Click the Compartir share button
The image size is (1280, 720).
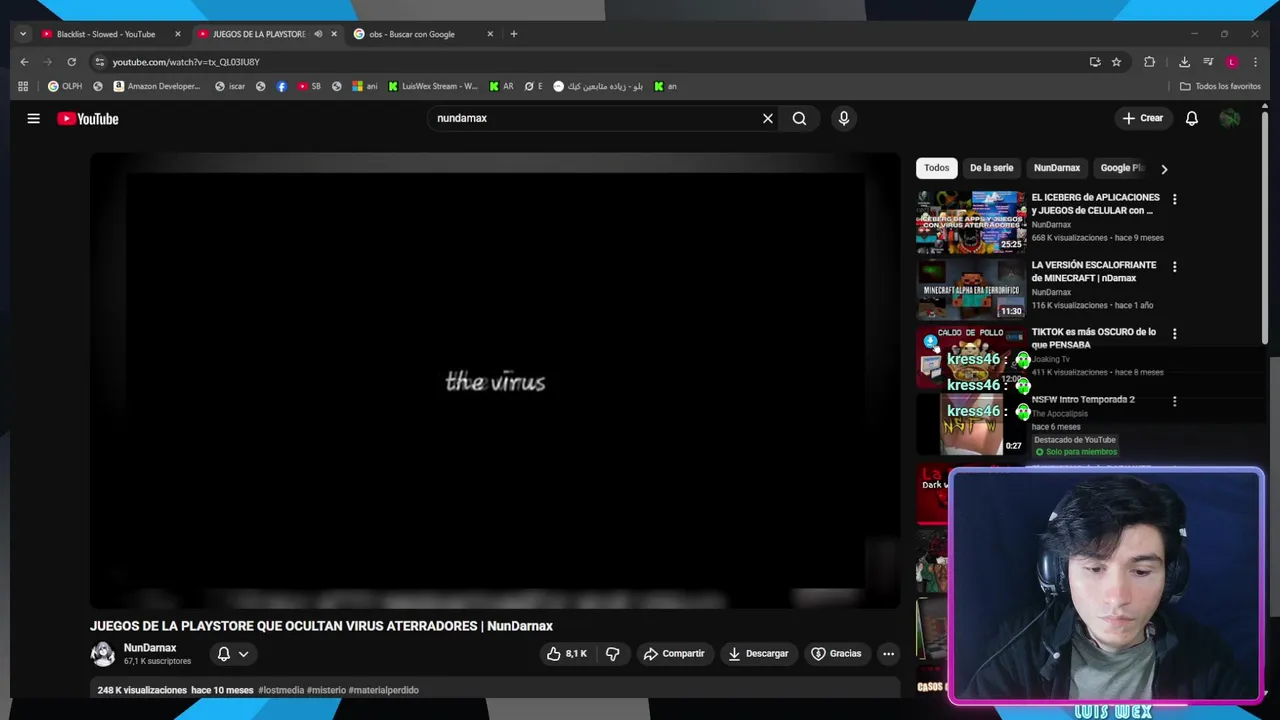[674, 653]
